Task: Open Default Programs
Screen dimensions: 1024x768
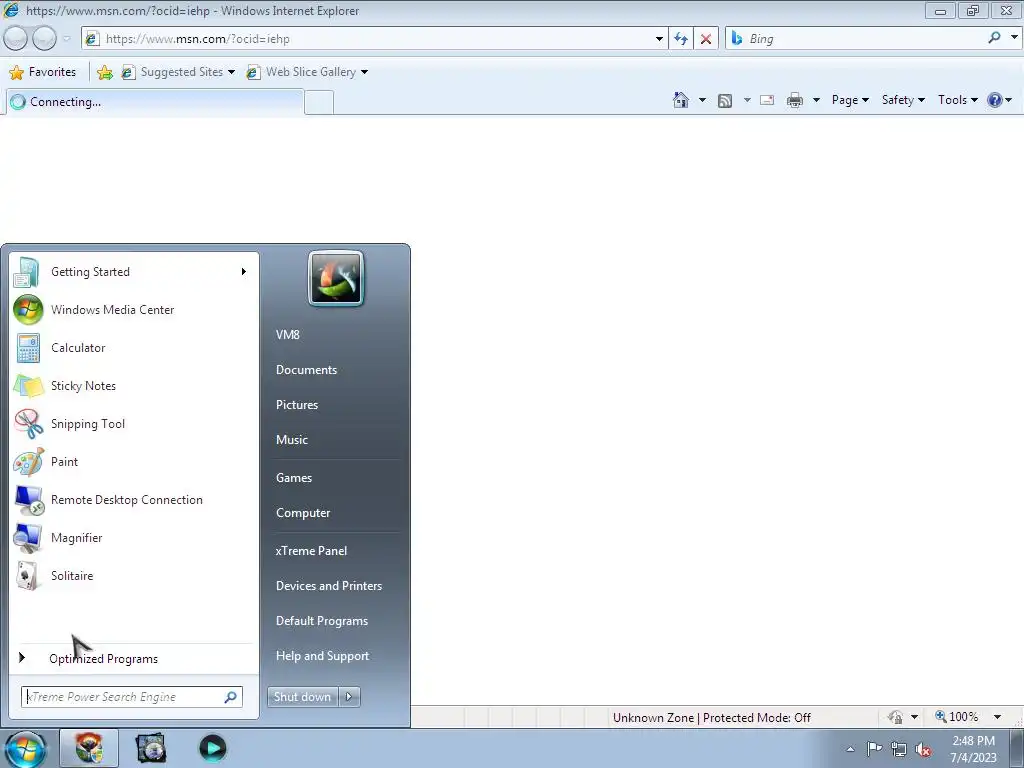Action: pyautogui.click(x=321, y=621)
